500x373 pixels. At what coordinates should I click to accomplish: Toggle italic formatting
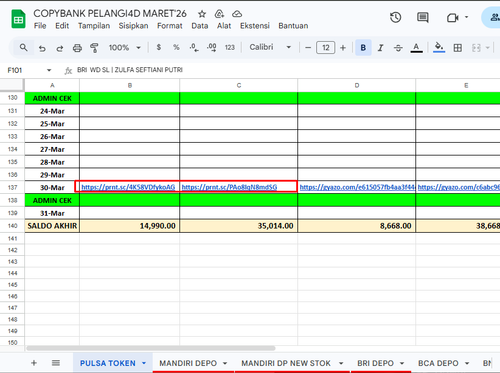point(380,48)
